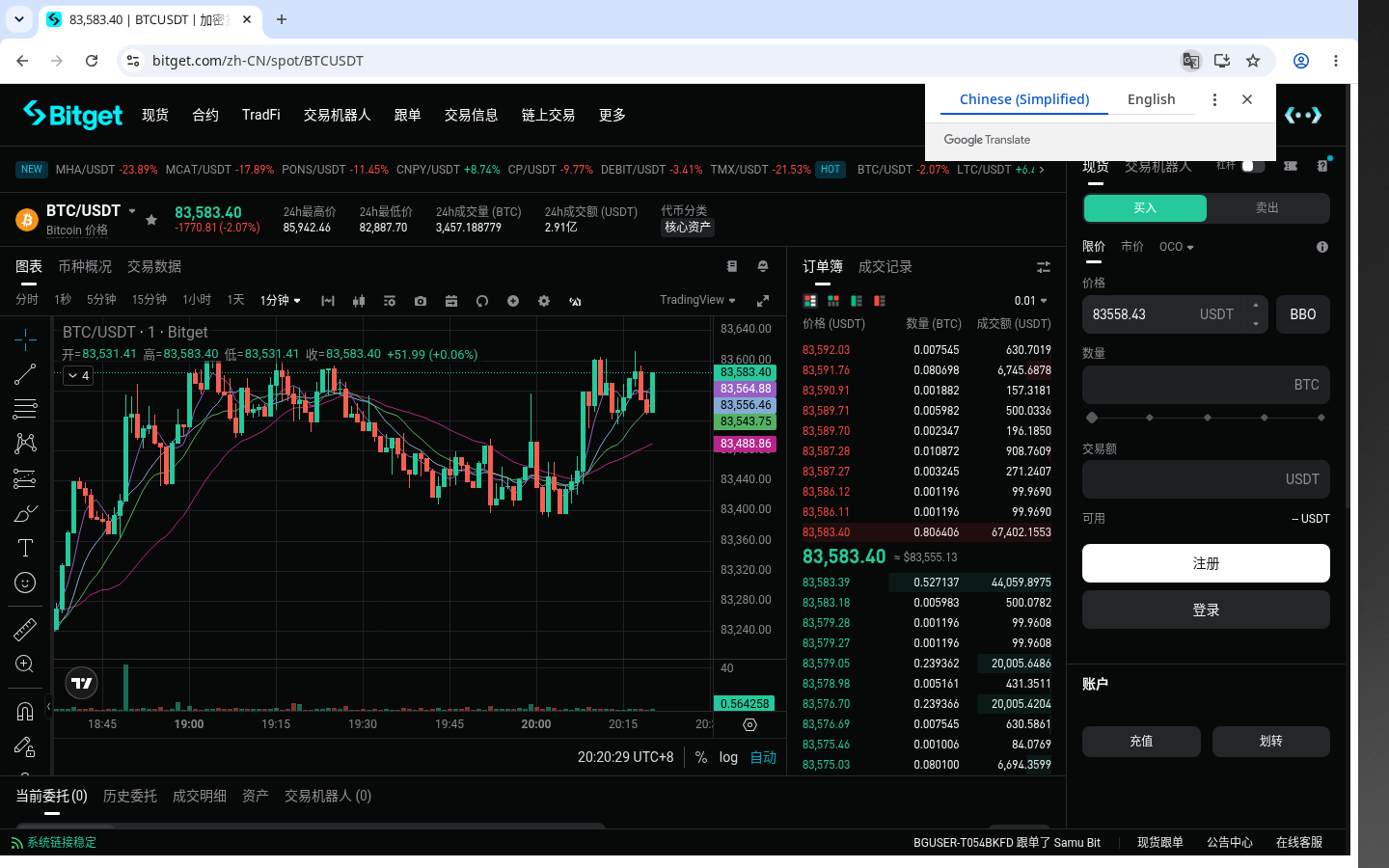Open order book display settings icon
This screenshot has height=868, width=1389.
(1043, 267)
